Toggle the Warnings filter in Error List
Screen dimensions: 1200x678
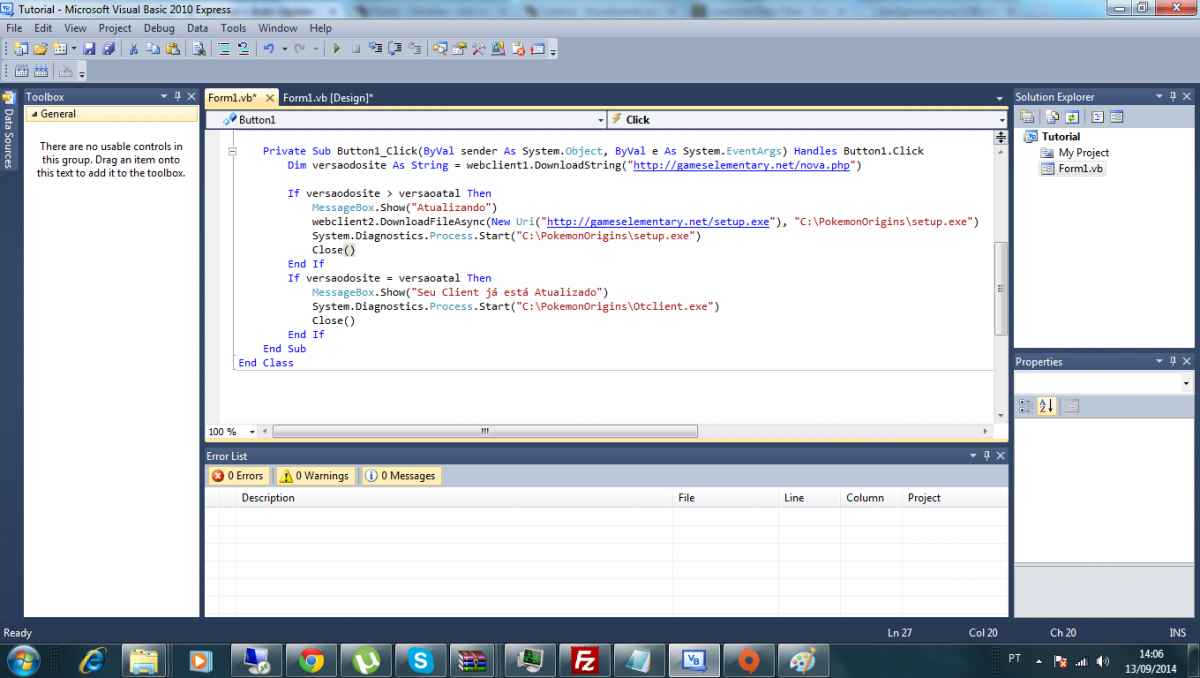coord(314,476)
